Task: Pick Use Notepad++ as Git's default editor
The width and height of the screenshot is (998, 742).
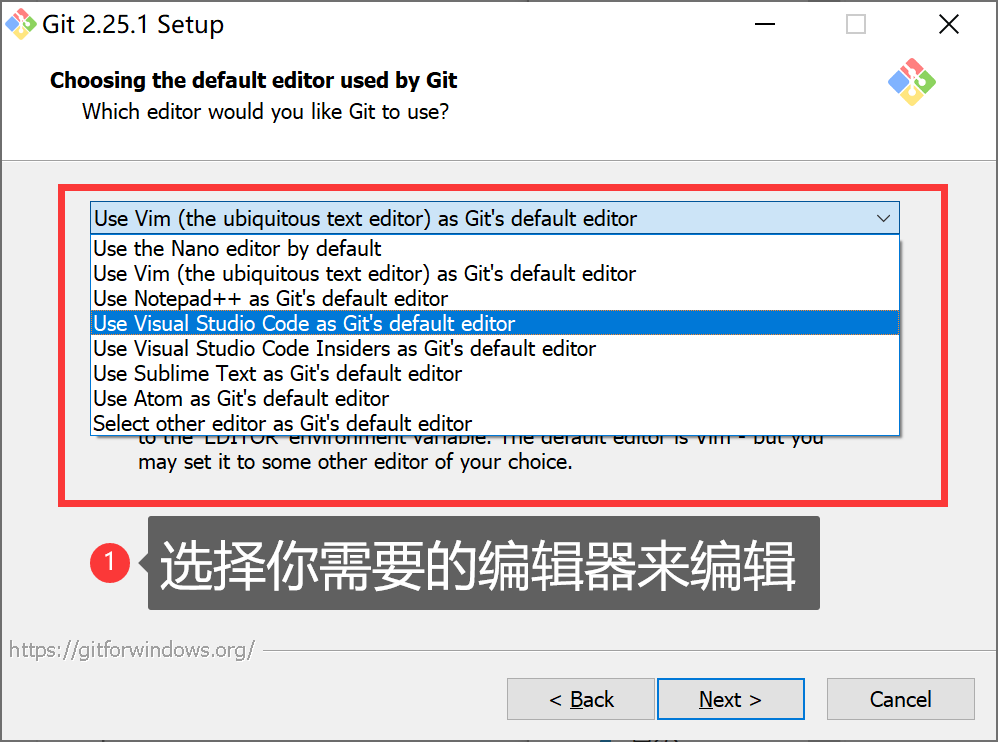Action: click(x=495, y=298)
